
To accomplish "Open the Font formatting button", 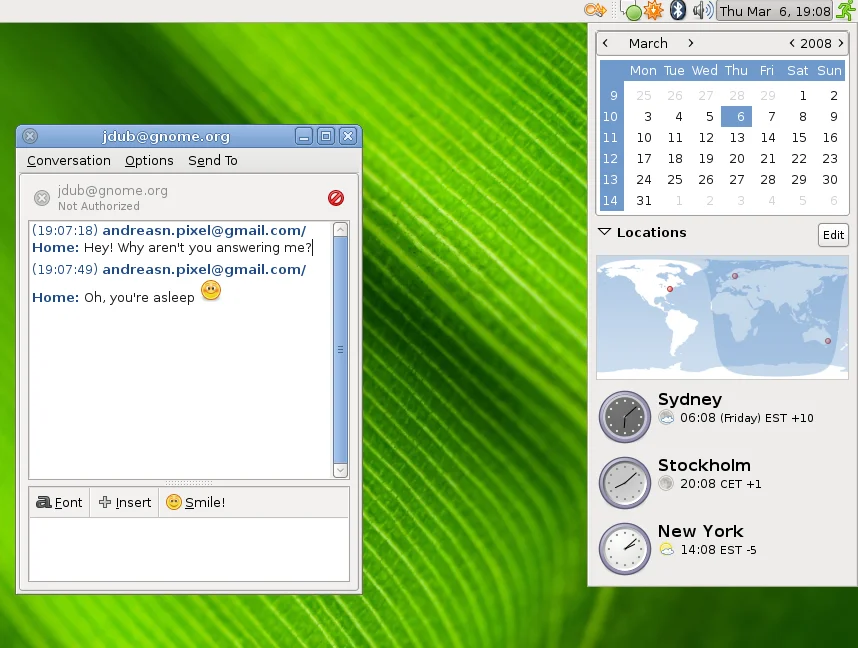I will coord(59,502).
